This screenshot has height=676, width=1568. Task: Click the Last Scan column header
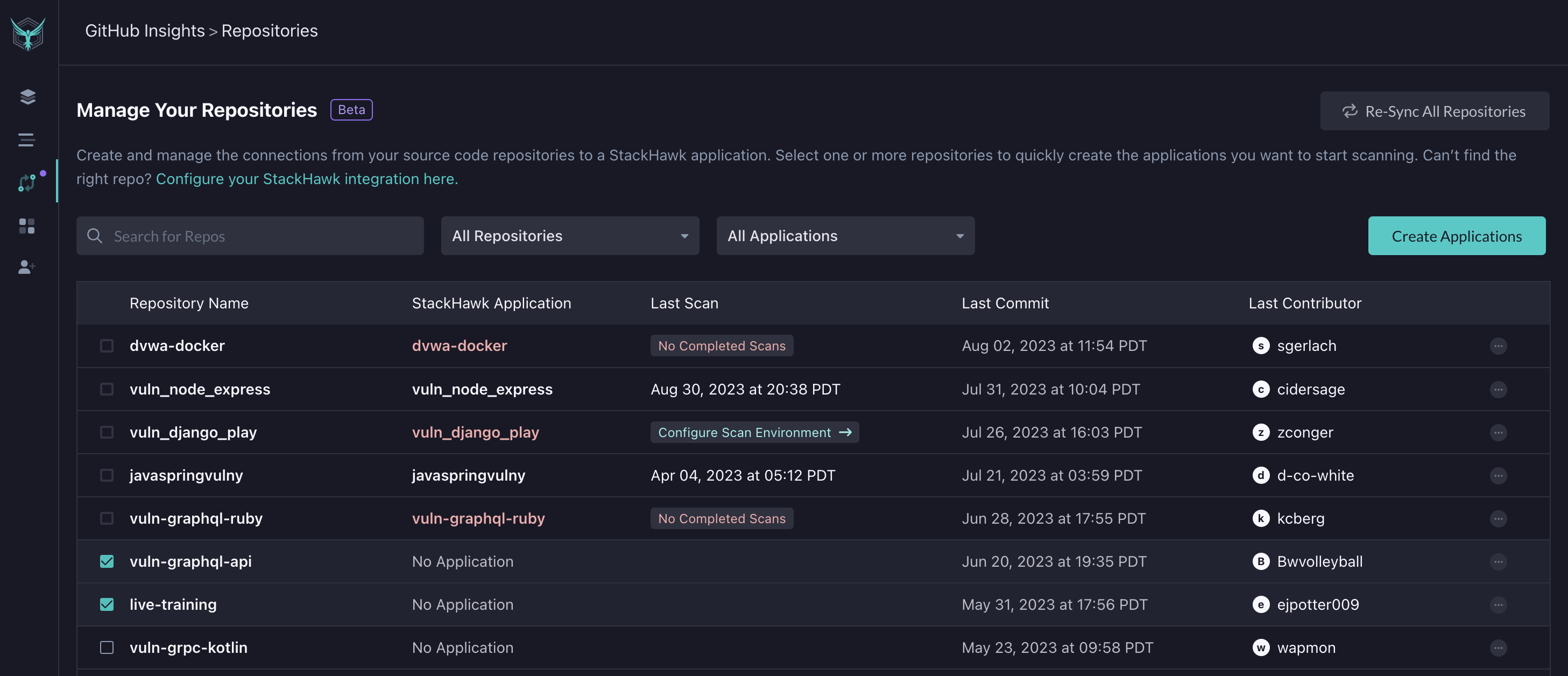point(684,302)
